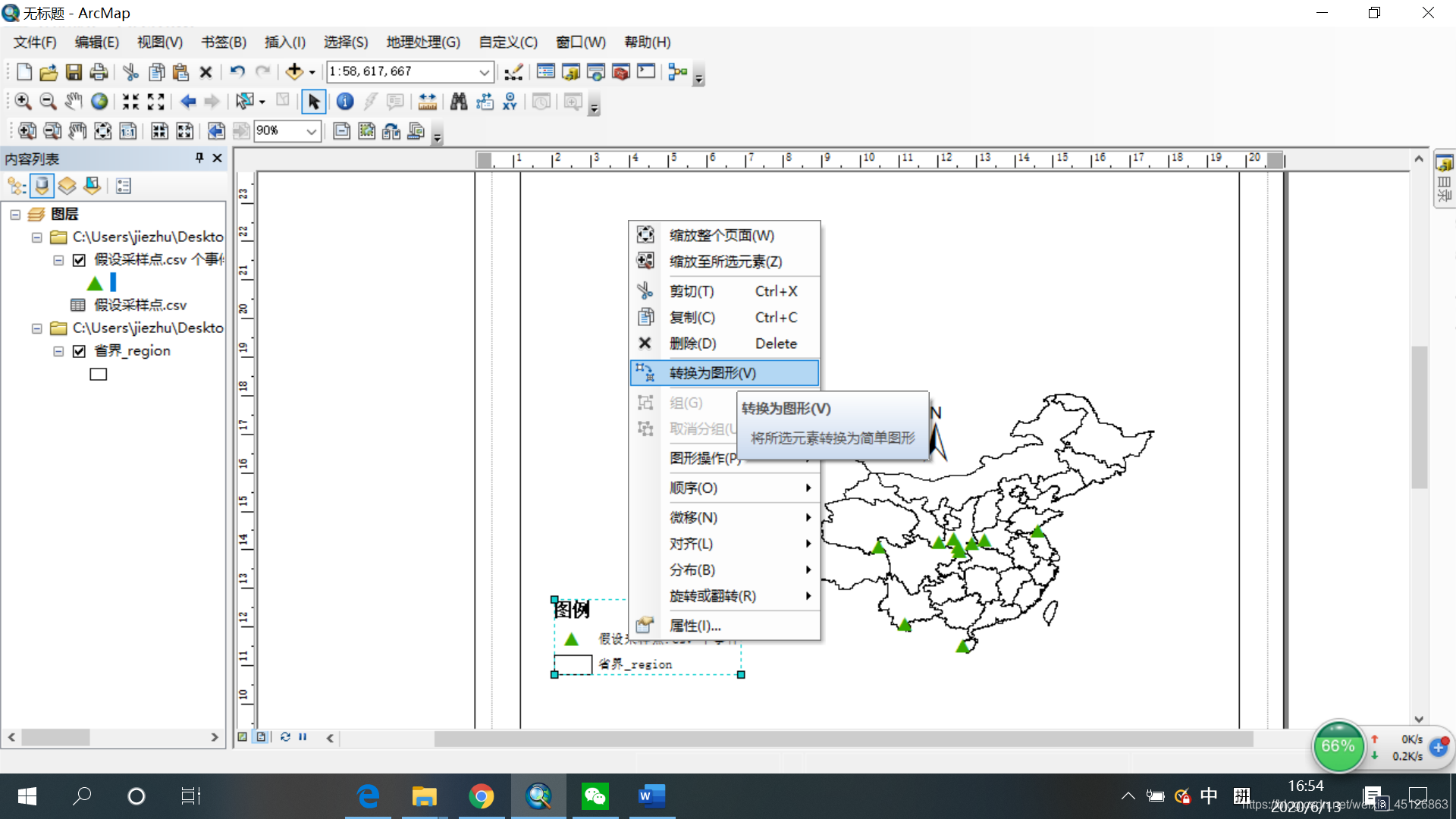Click the Add Data toolbar button
This screenshot has height=819, width=1456.
pos(294,72)
